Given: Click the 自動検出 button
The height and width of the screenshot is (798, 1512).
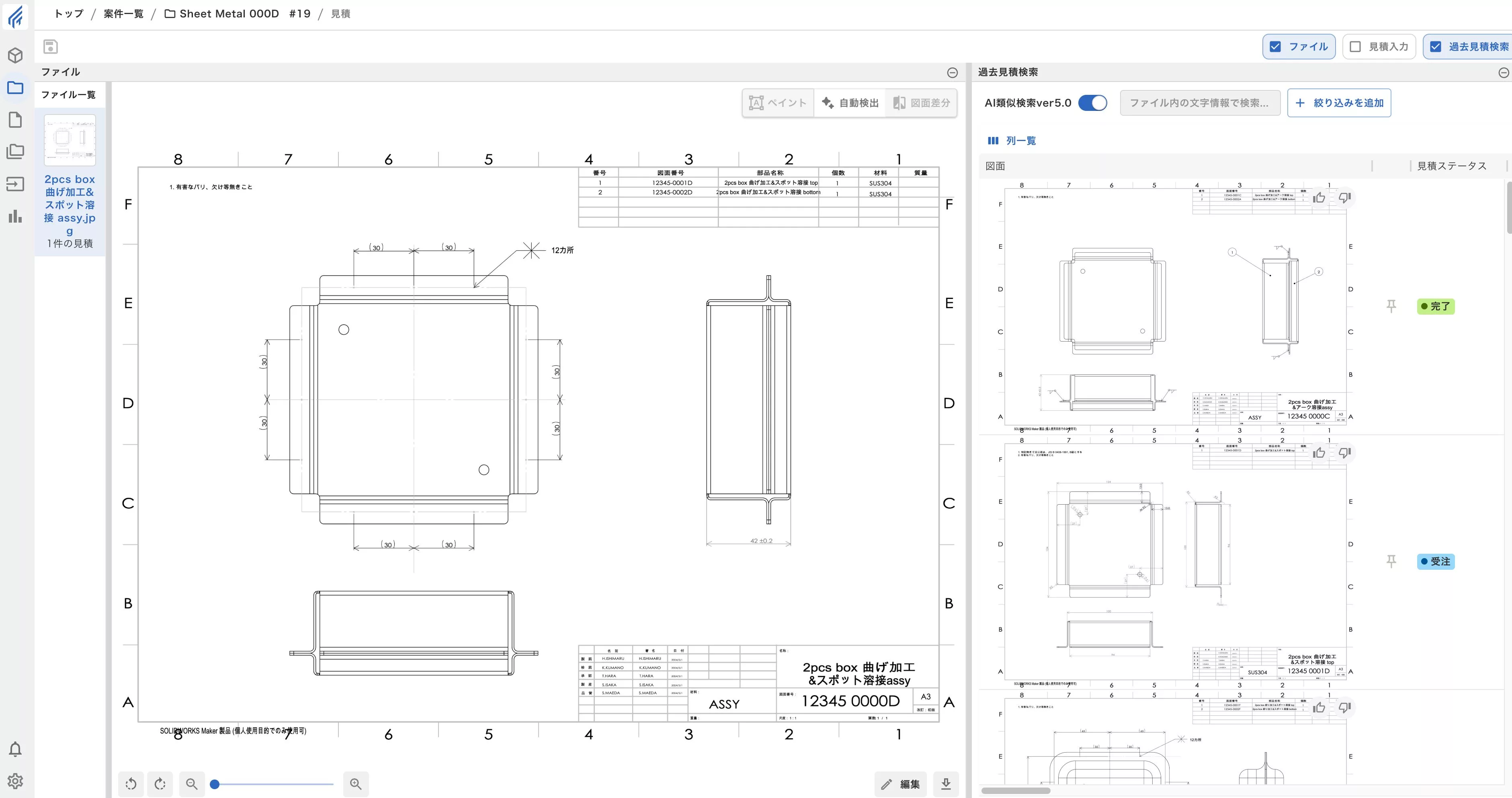Looking at the screenshot, I should coord(850,103).
